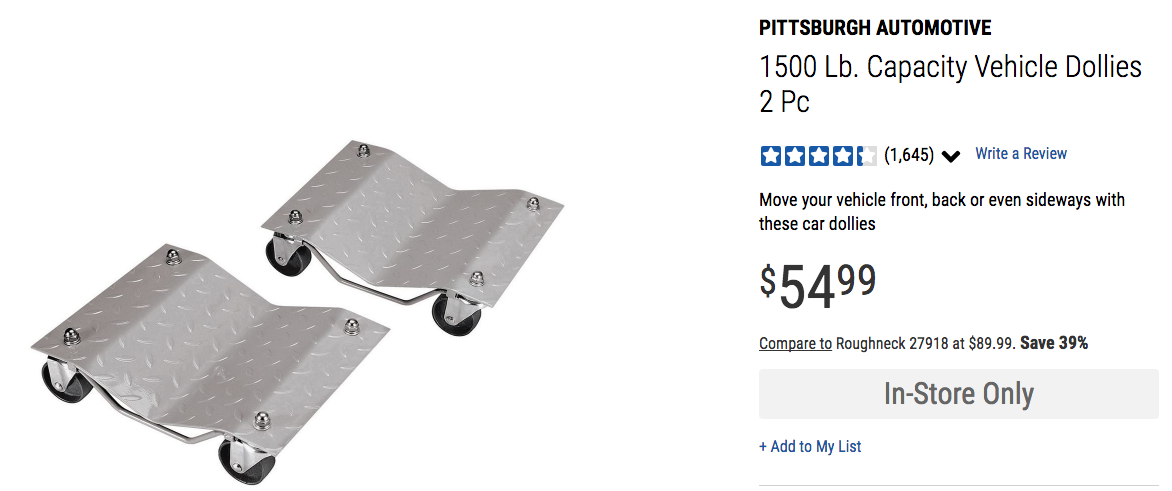Click the Save 39% text
The image size is (1172, 491).
tap(1054, 343)
